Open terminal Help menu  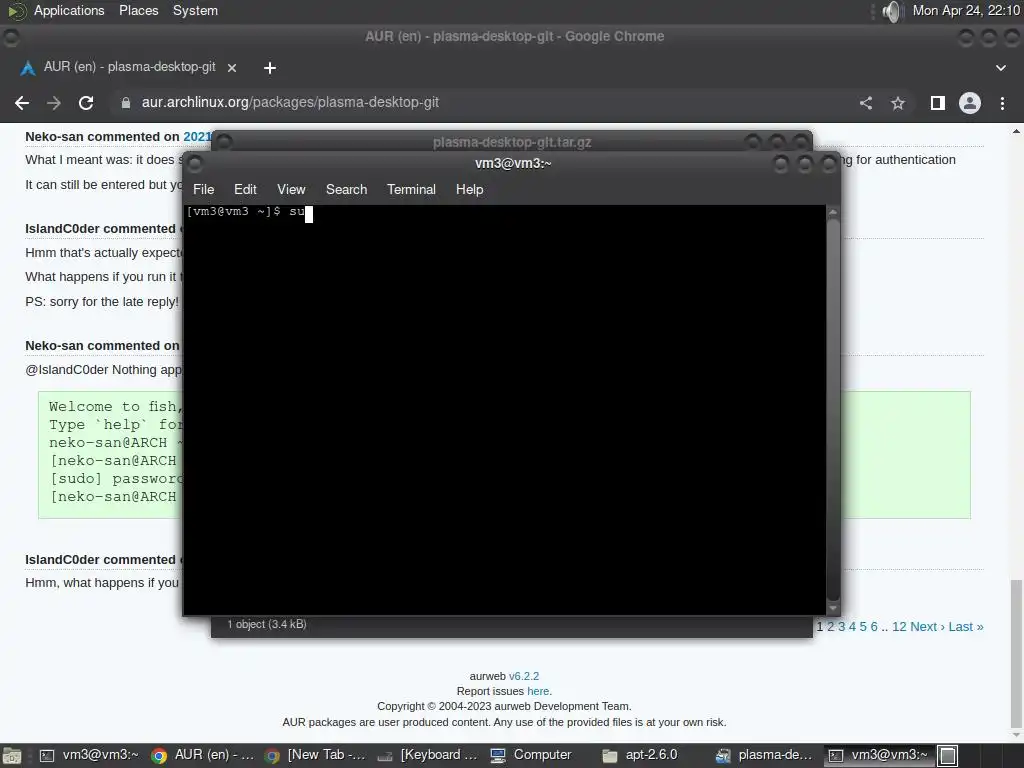pyautogui.click(x=469, y=189)
